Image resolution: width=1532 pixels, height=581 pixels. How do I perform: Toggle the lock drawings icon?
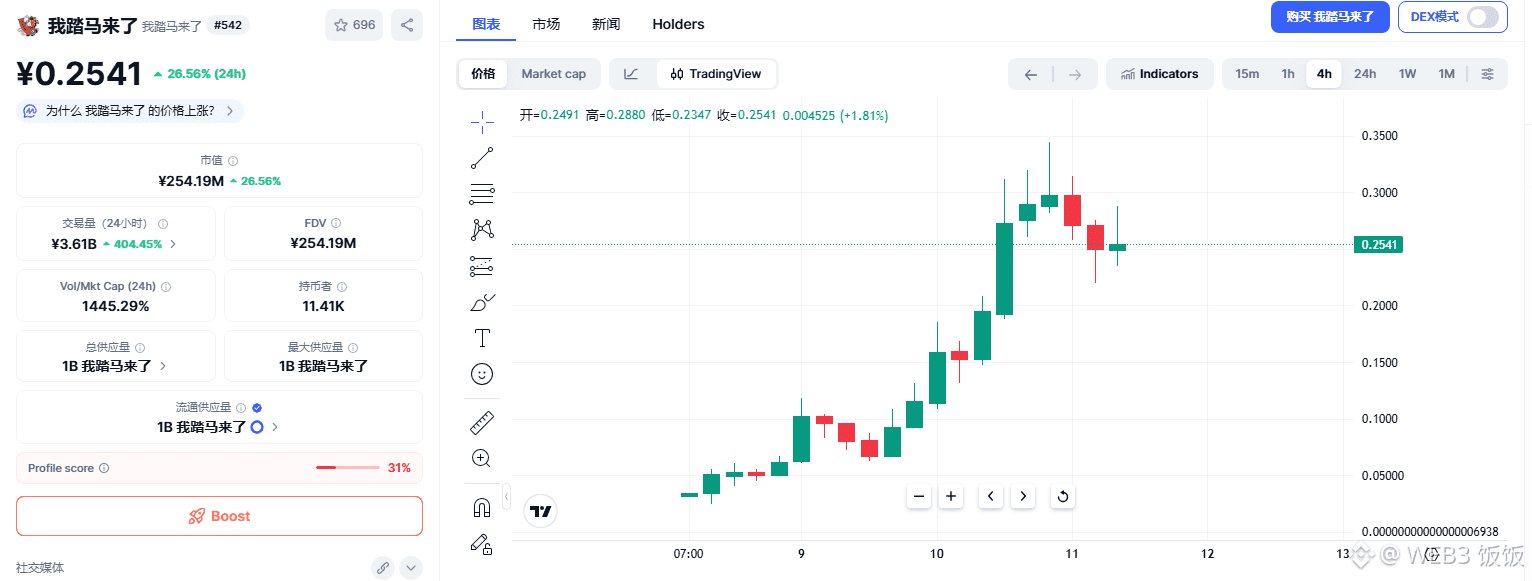pos(482,544)
